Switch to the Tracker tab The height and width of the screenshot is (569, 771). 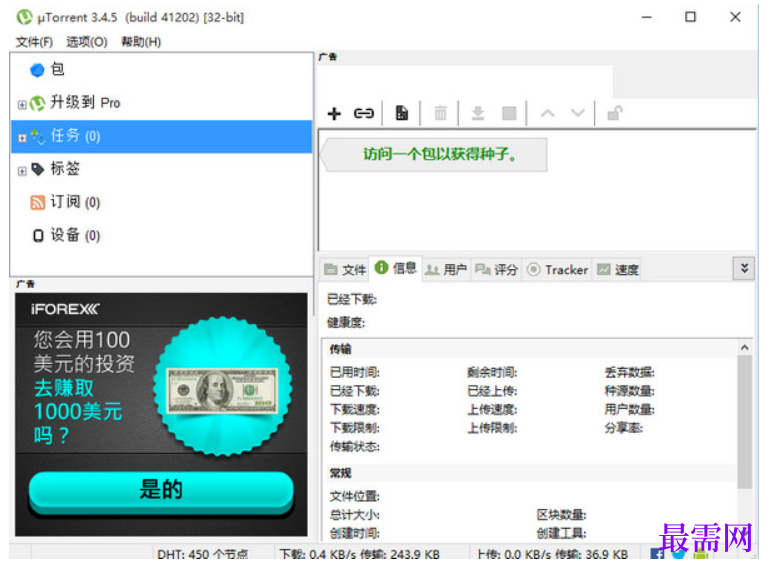tap(558, 270)
